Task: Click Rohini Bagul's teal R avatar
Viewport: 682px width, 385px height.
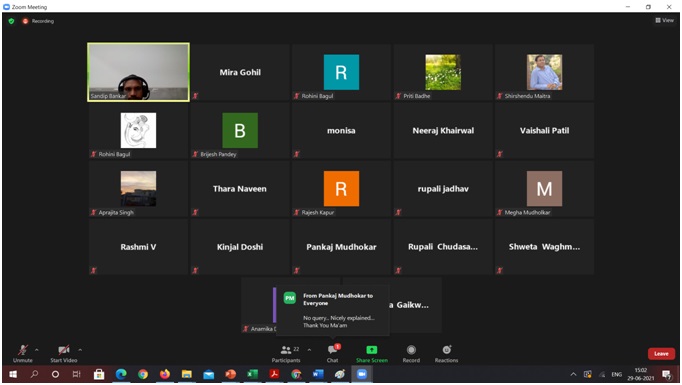Action: click(x=341, y=72)
